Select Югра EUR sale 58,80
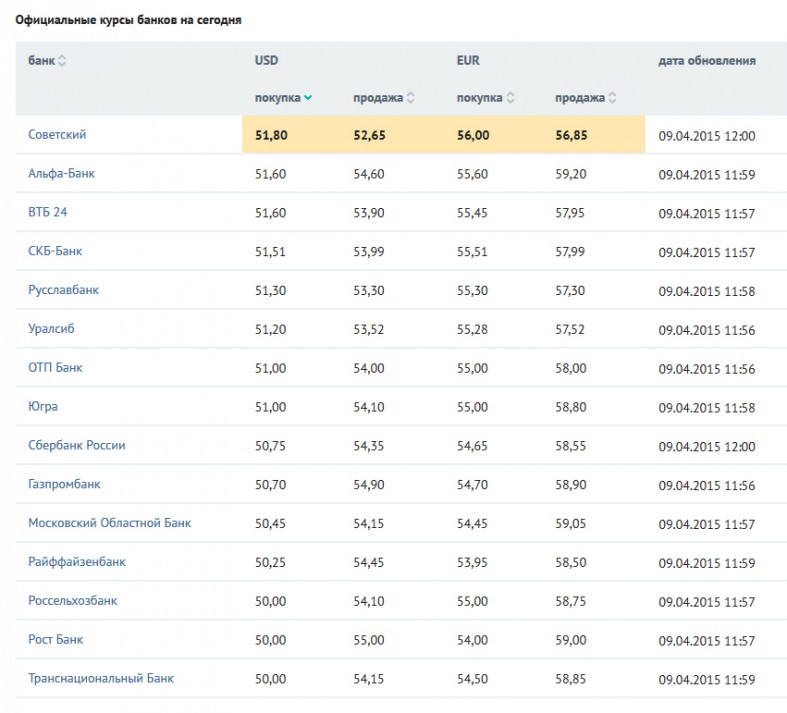The width and height of the screenshot is (787, 713). pos(571,407)
